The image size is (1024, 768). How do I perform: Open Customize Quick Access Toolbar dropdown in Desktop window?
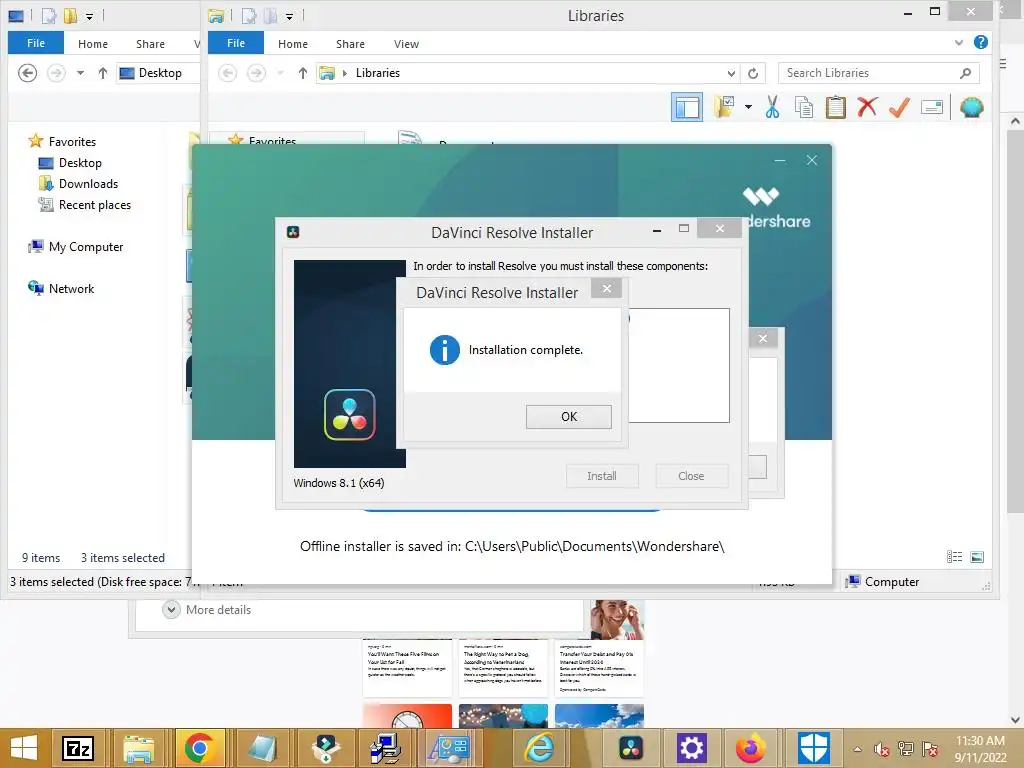[x=89, y=16]
